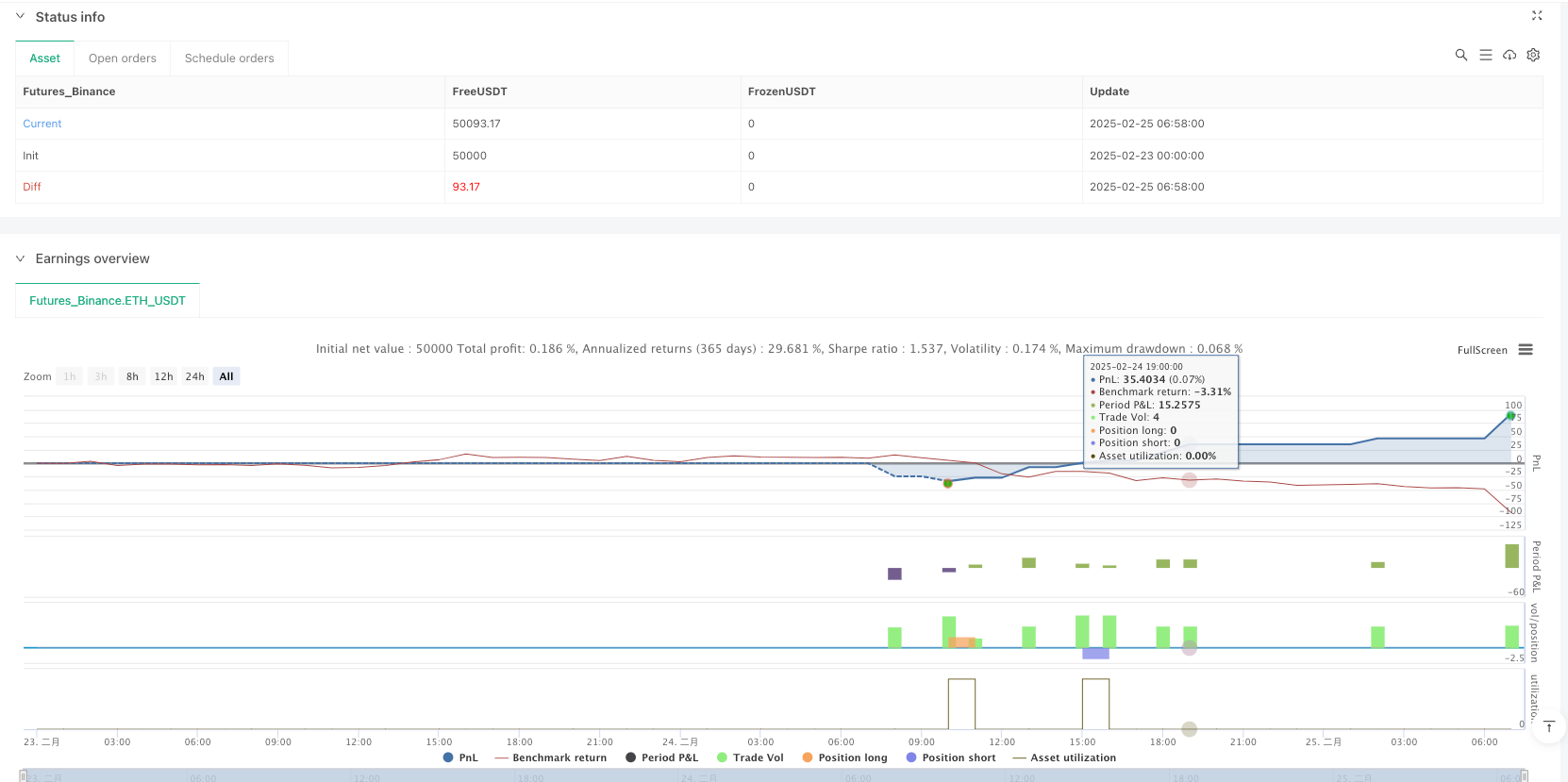Click the table row density icon
This screenshot has width=1568, height=782.
pyautogui.click(x=1486, y=56)
